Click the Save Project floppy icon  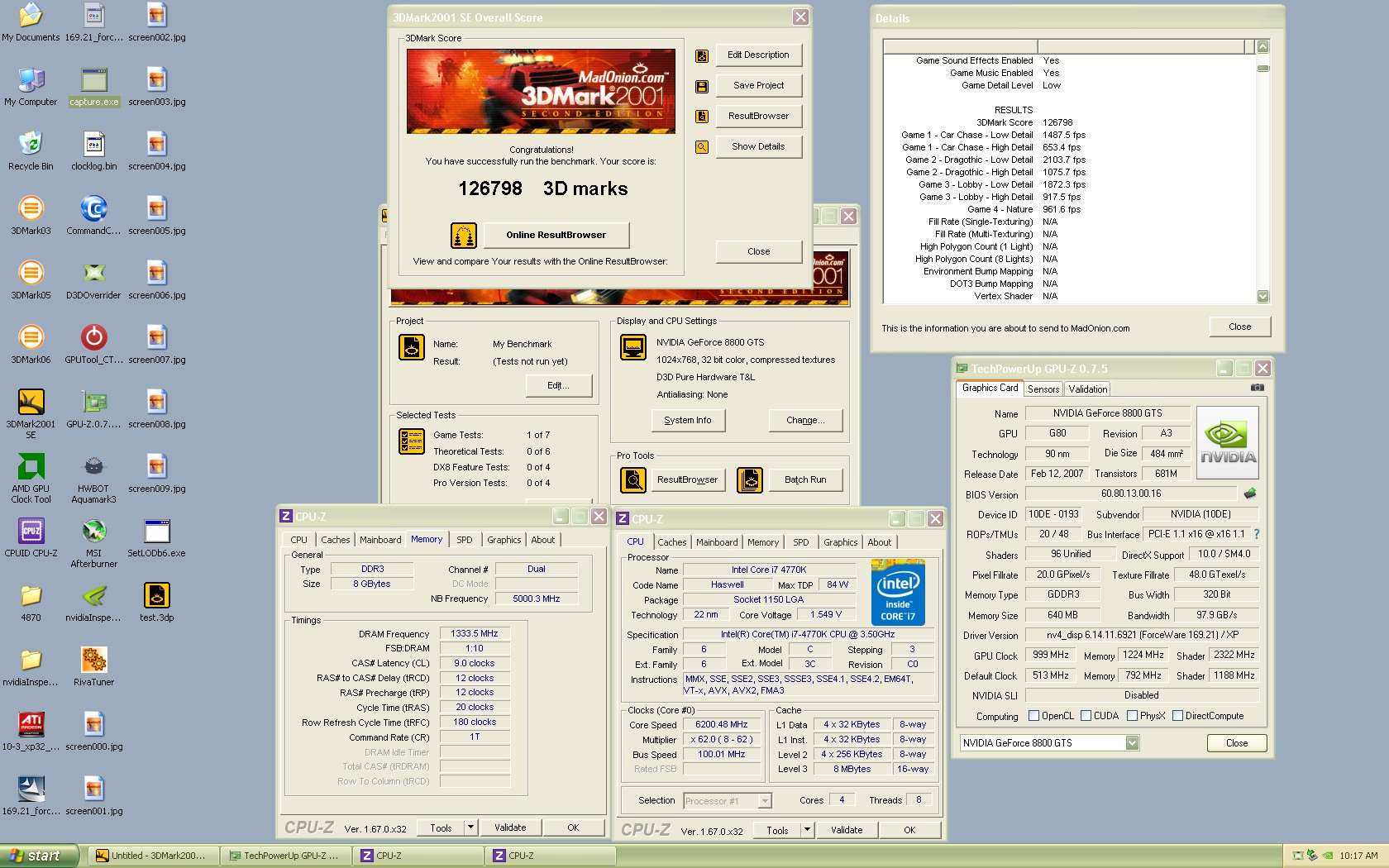pyautogui.click(x=702, y=86)
